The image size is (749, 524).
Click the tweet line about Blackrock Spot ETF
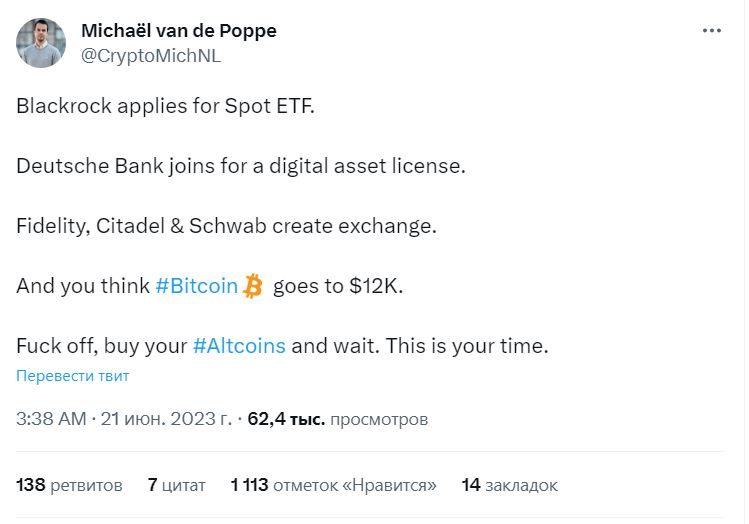165,106
